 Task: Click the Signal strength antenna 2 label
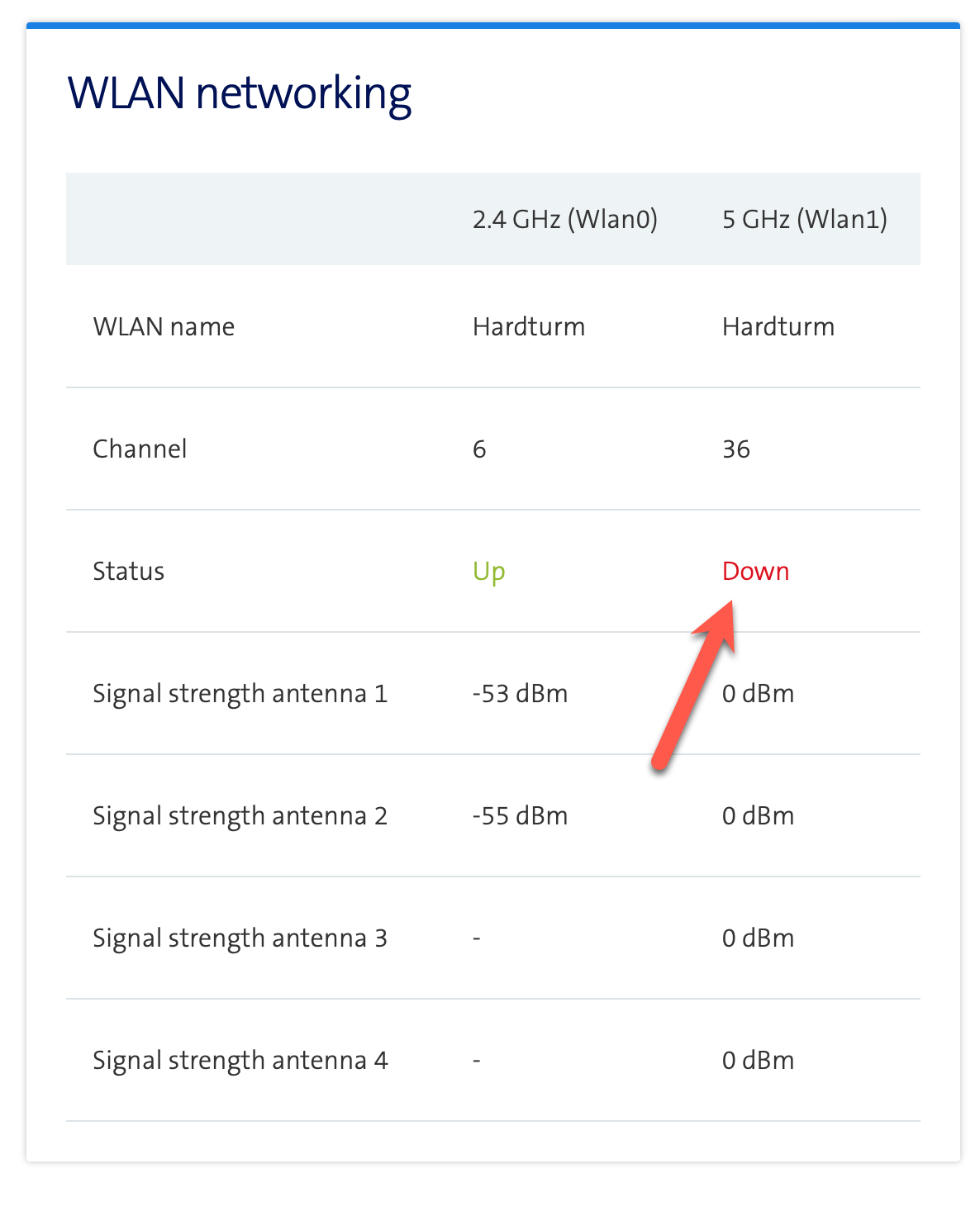click(240, 815)
